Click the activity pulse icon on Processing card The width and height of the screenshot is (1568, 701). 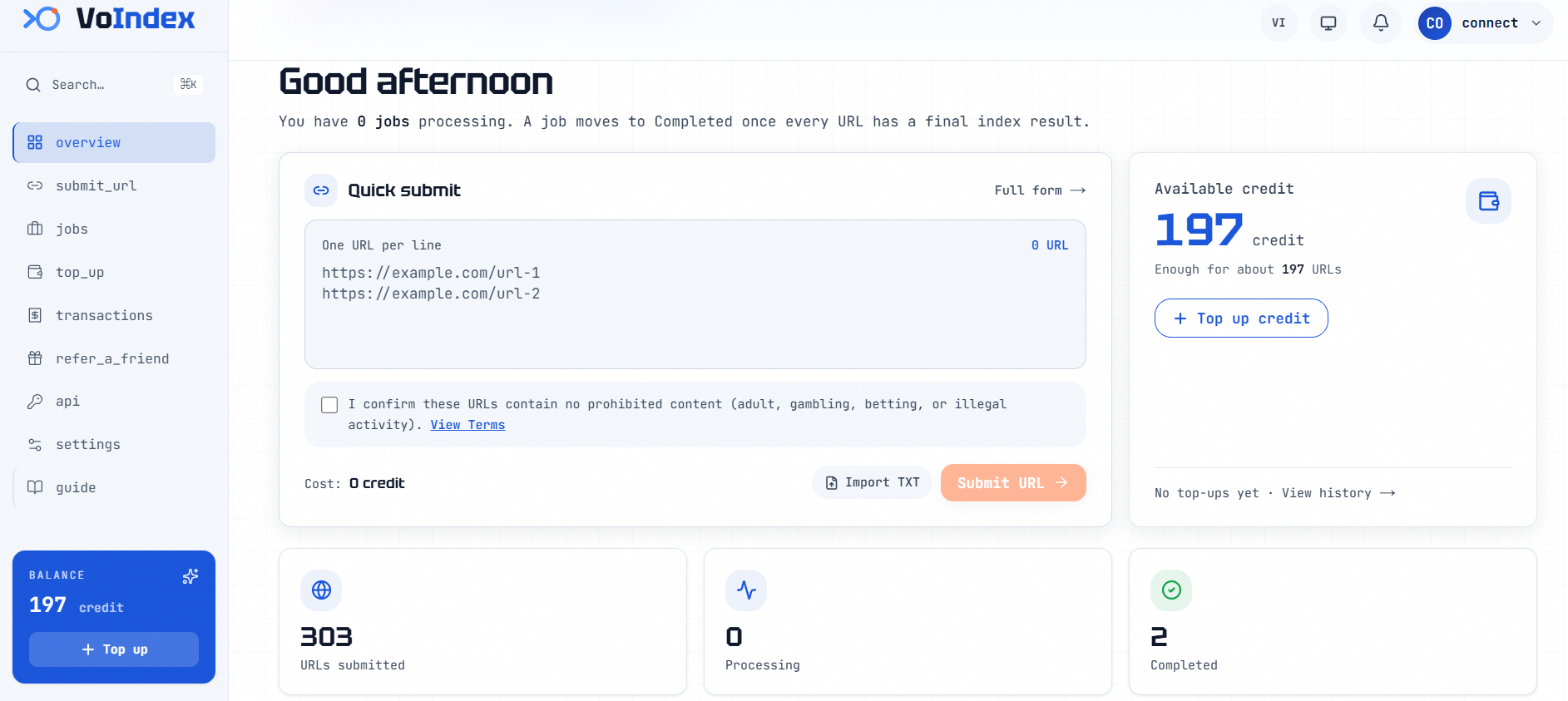point(746,590)
